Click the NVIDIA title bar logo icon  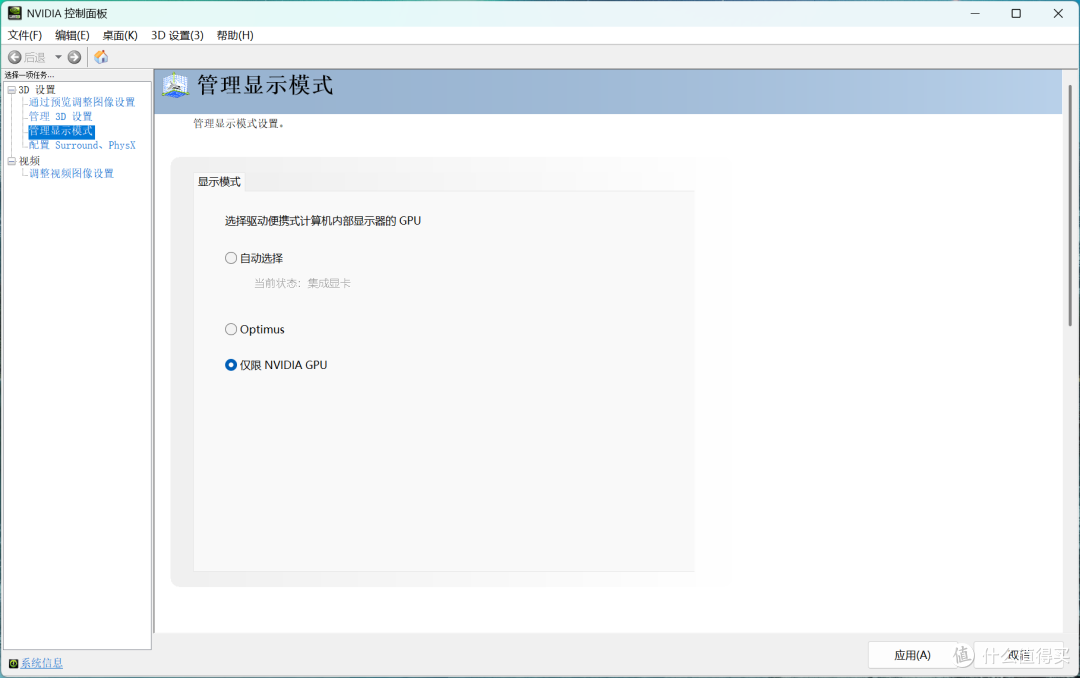[14, 13]
